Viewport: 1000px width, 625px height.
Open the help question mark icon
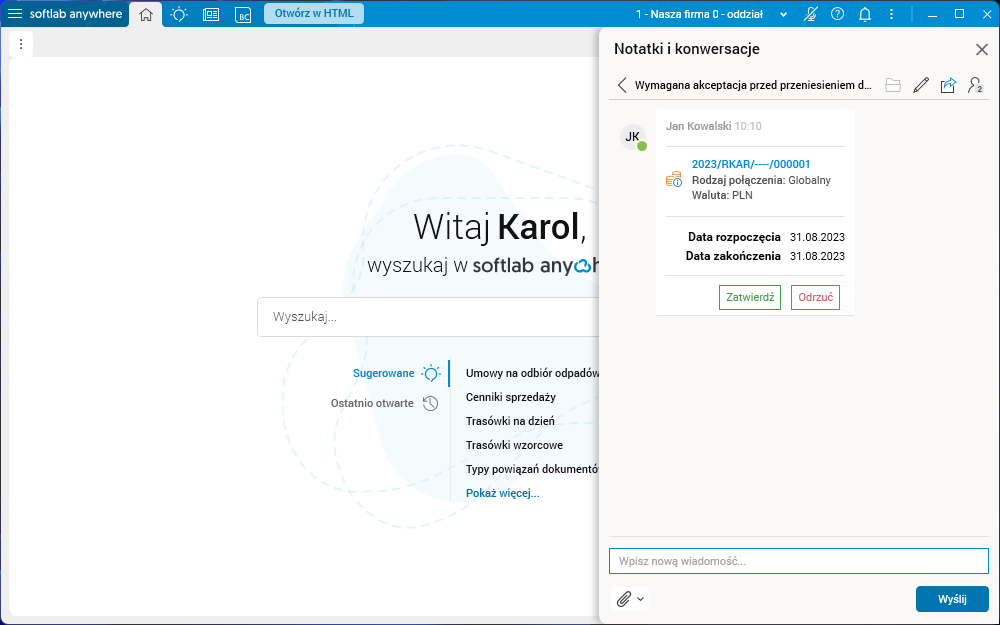pos(838,14)
